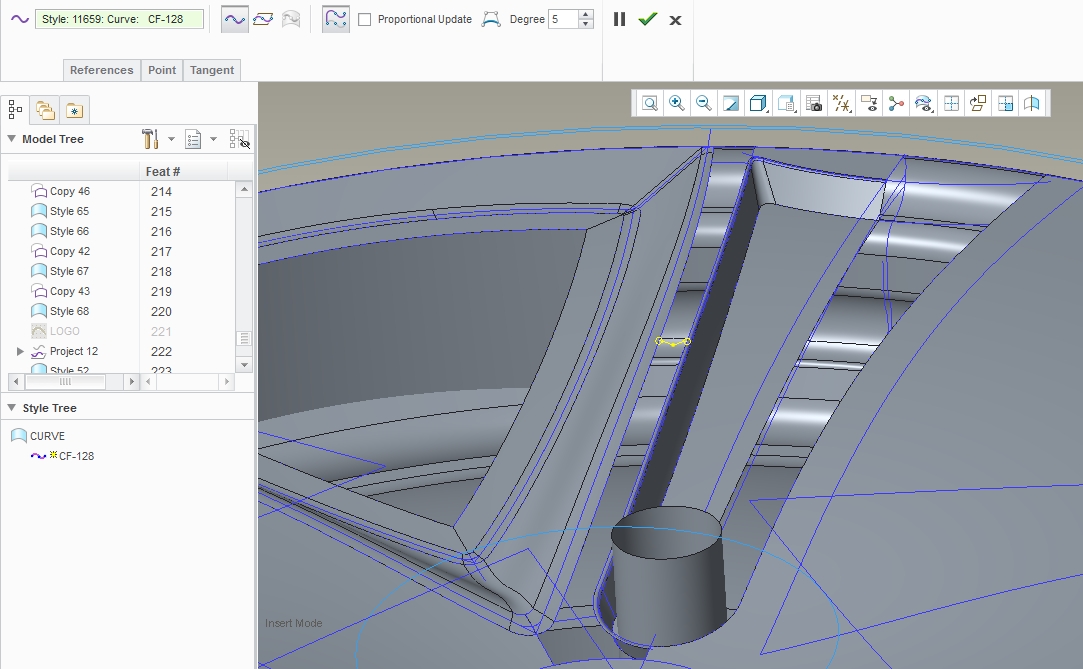Viewport: 1083px width, 669px height.
Task: Increase the Degree value with up arrow
Action: pos(586,14)
